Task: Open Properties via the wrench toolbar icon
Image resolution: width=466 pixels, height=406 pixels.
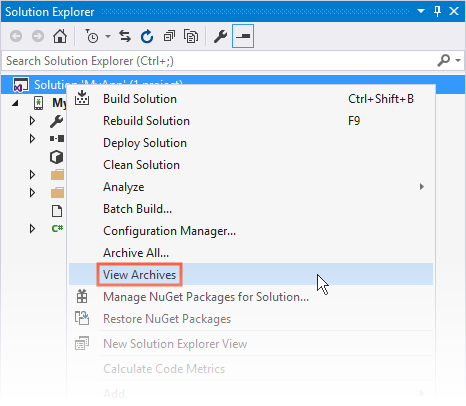Action: [x=220, y=36]
